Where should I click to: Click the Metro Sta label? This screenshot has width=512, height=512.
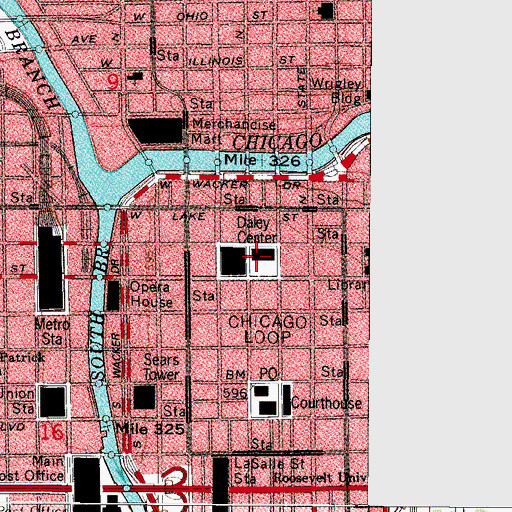pos(52,332)
